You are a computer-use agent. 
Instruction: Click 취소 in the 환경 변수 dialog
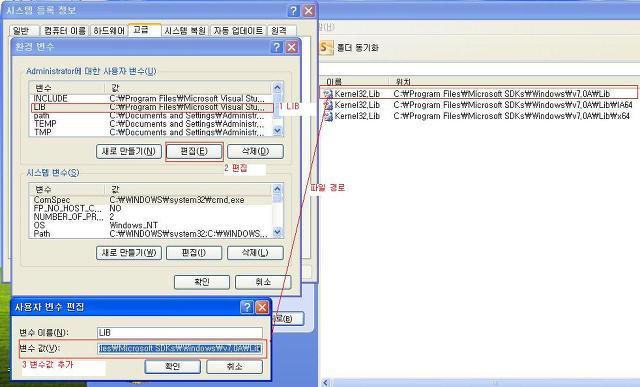[x=263, y=282]
